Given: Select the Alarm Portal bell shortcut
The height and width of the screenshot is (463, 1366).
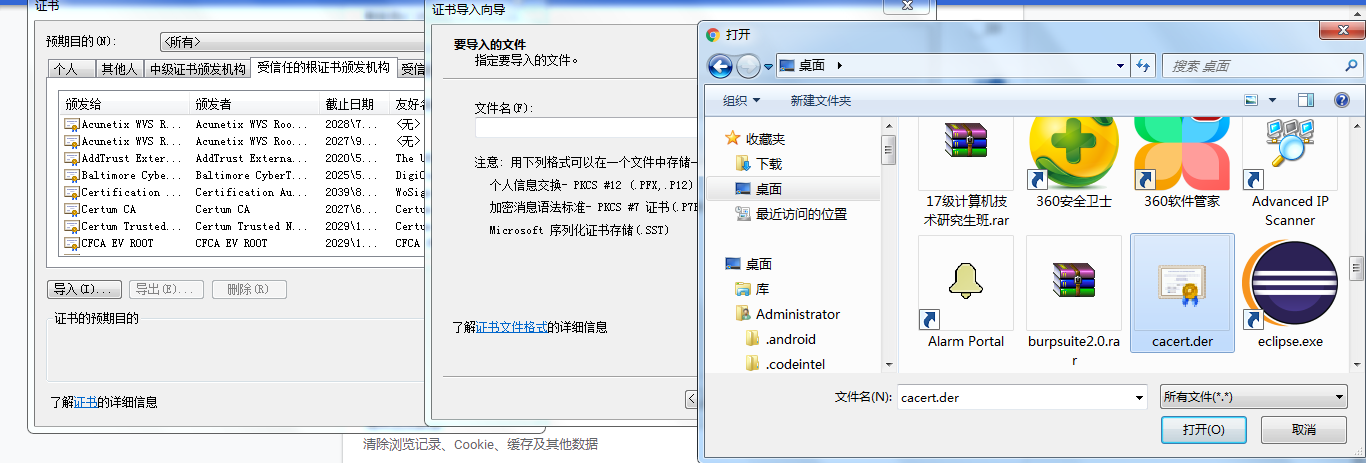Looking at the screenshot, I should pyautogui.click(x=966, y=283).
